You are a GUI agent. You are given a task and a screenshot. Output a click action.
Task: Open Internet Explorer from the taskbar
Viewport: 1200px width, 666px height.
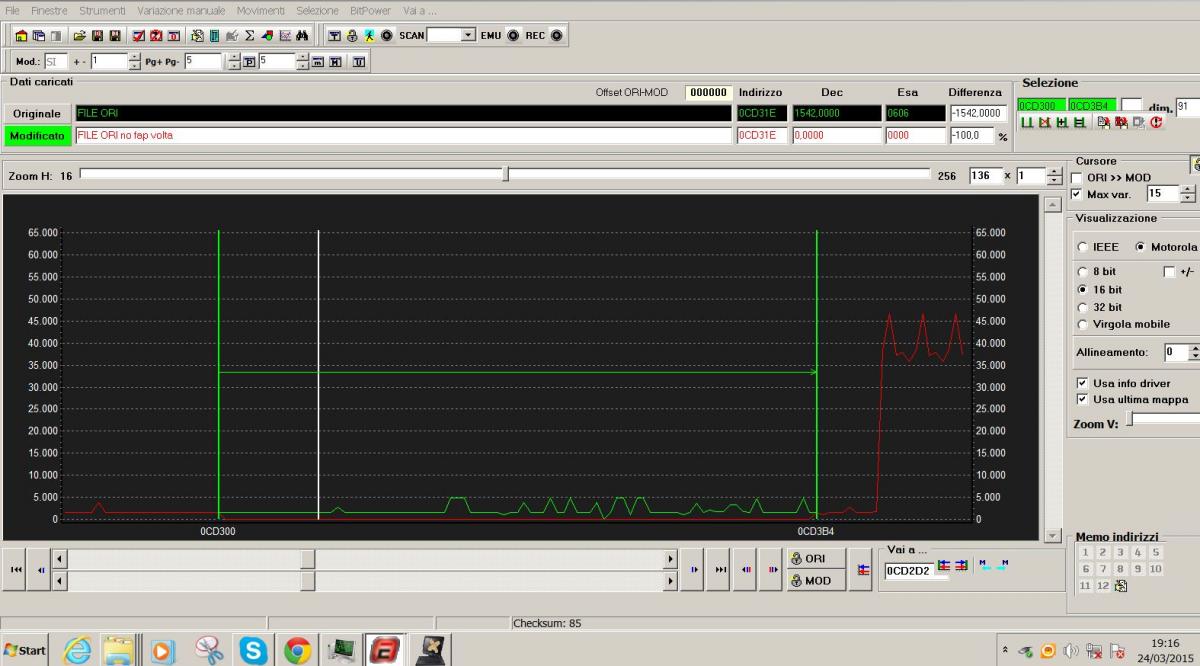click(x=77, y=650)
